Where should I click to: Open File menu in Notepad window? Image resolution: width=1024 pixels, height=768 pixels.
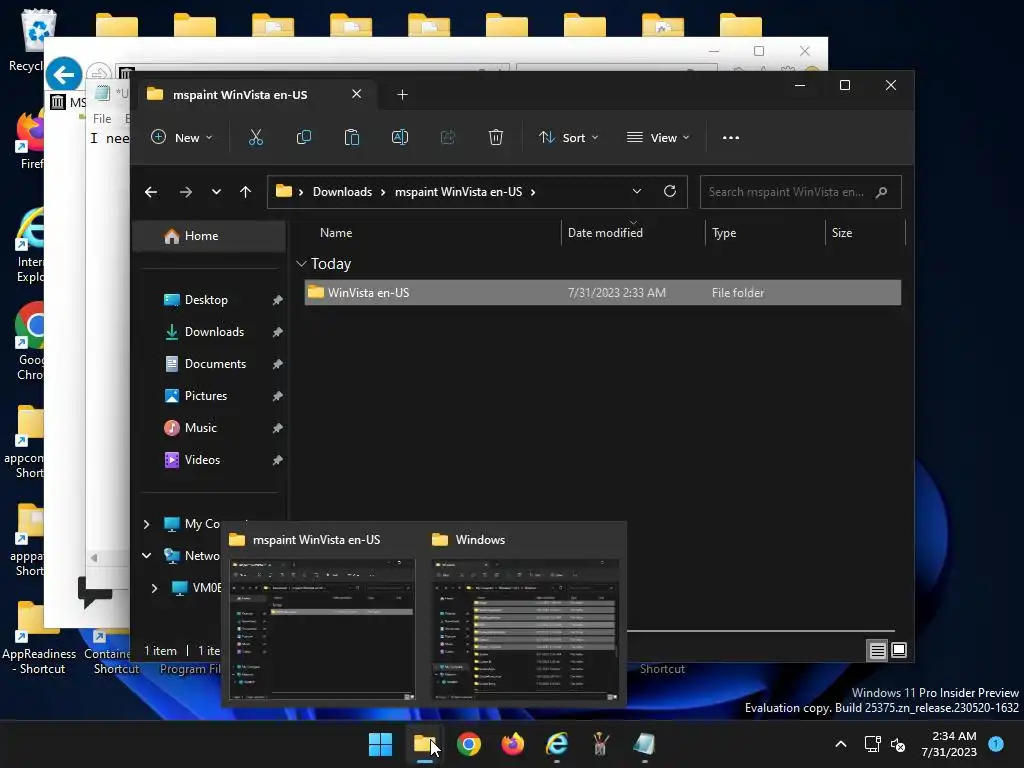click(x=102, y=119)
